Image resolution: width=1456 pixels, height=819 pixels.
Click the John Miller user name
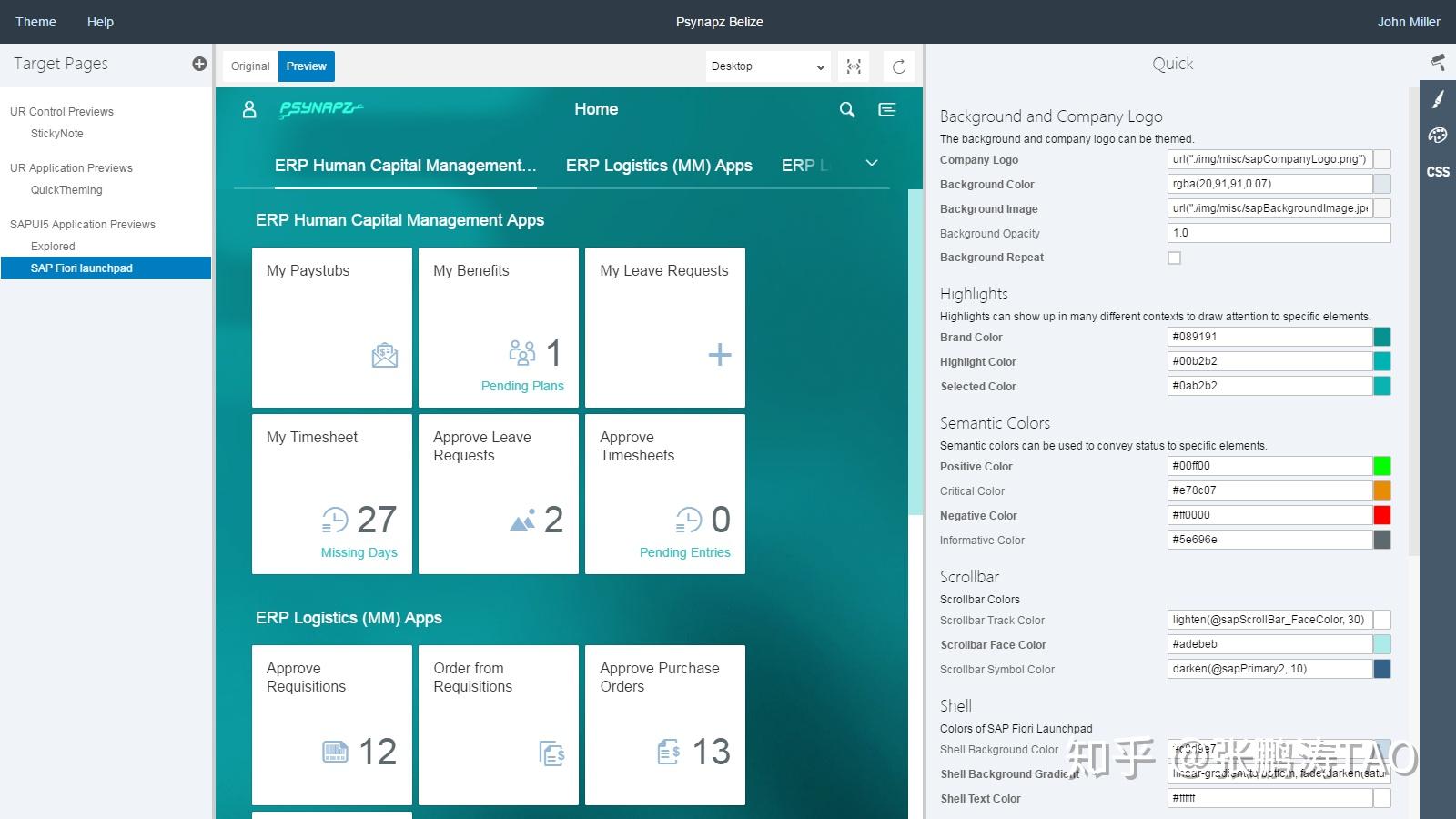(x=1409, y=22)
